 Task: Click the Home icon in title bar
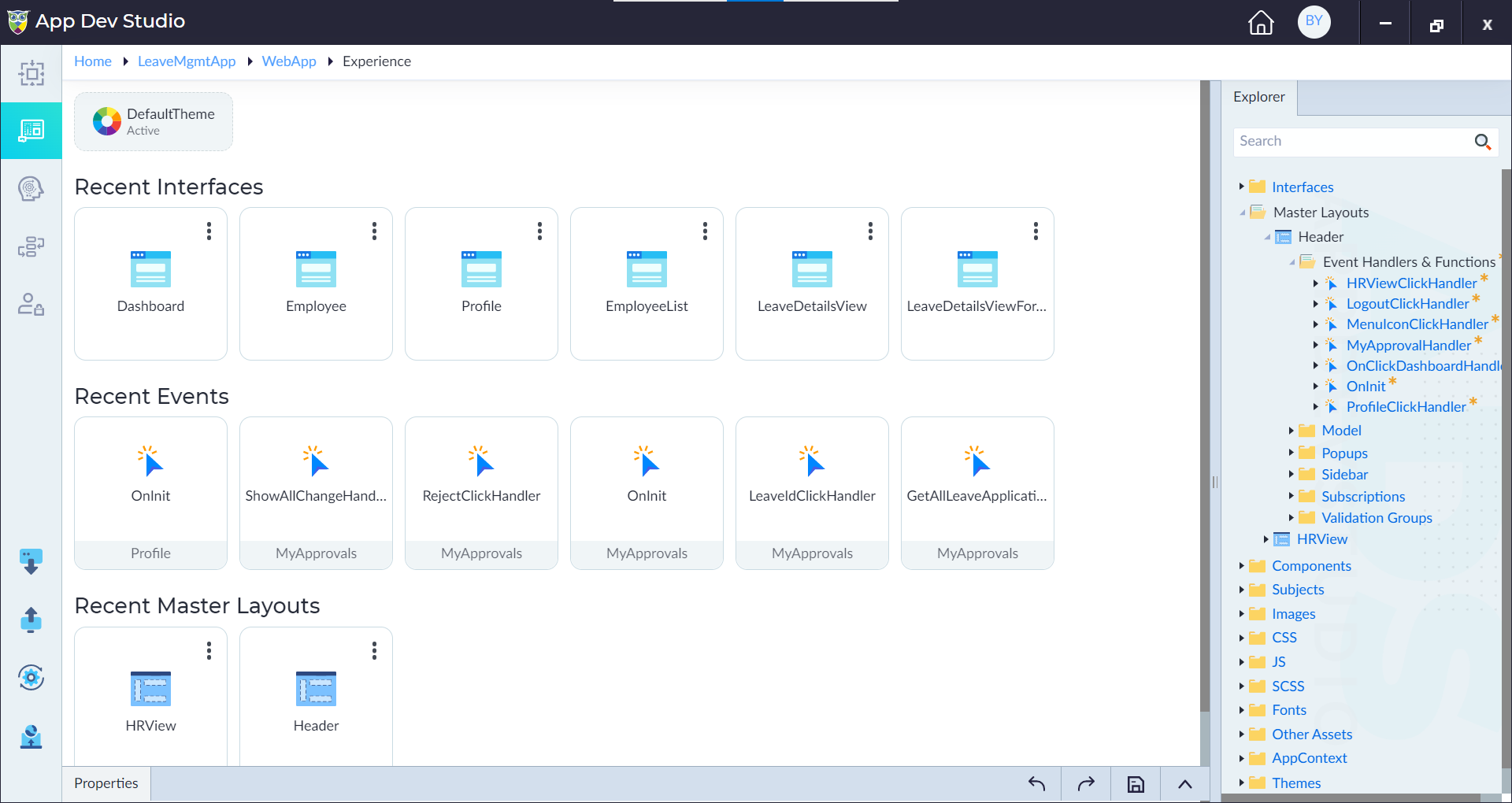point(1261,22)
